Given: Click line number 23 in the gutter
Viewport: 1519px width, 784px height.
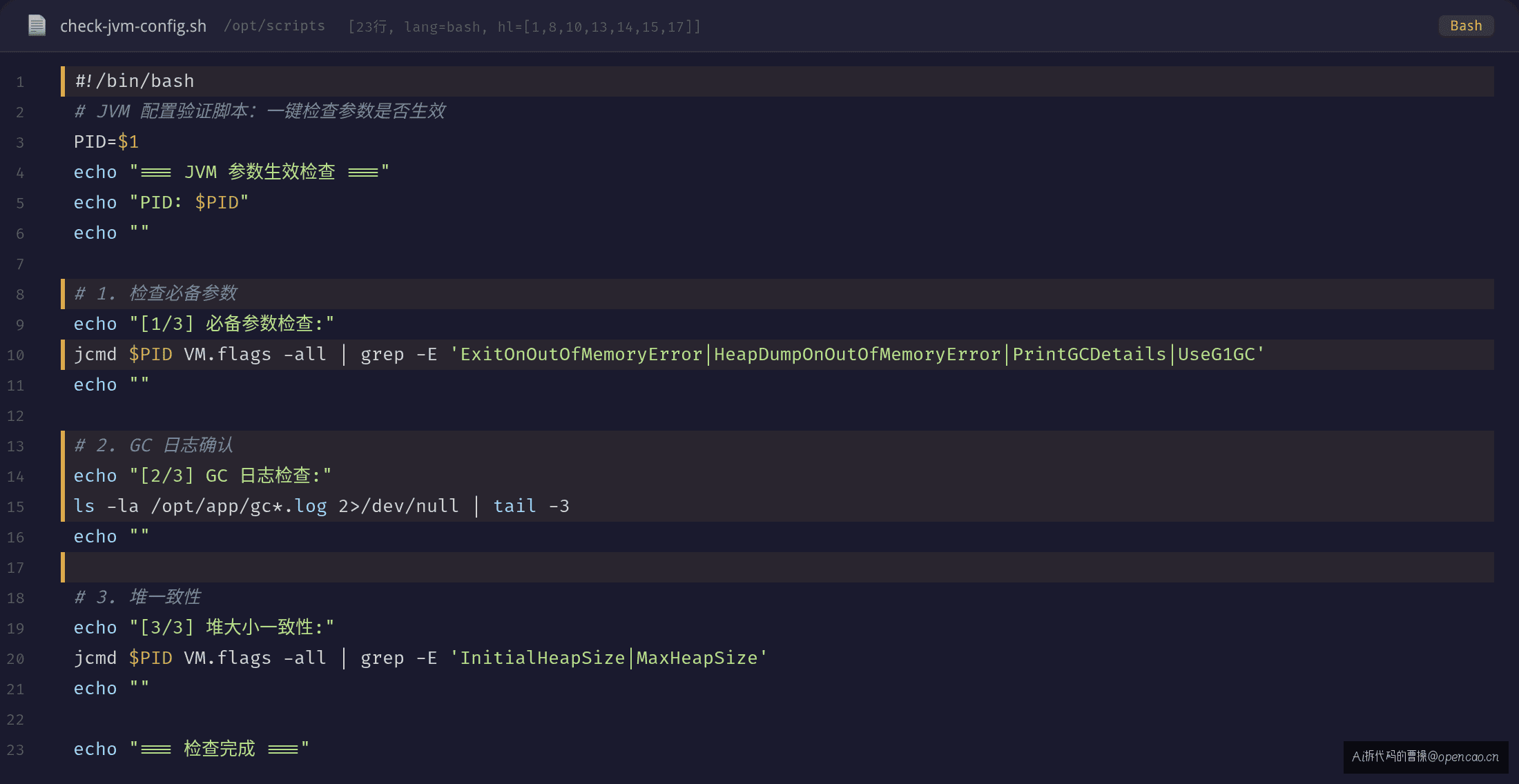Looking at the screenshot, I should 15,750.
